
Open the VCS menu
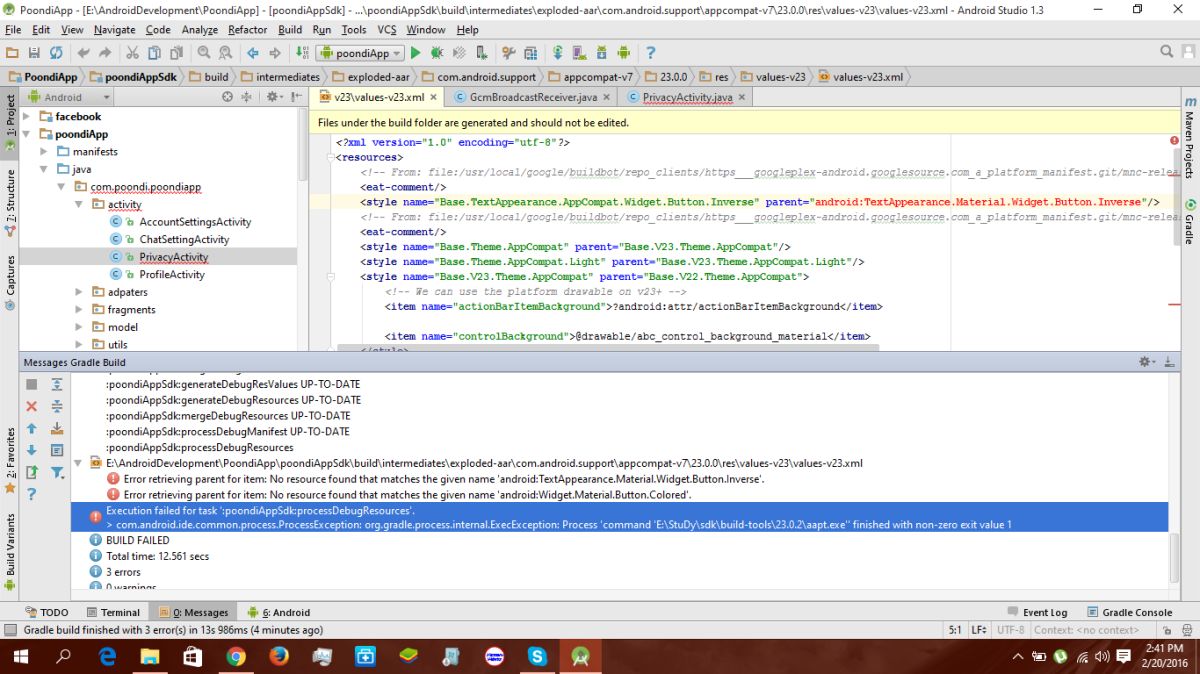tap(386, 30)
